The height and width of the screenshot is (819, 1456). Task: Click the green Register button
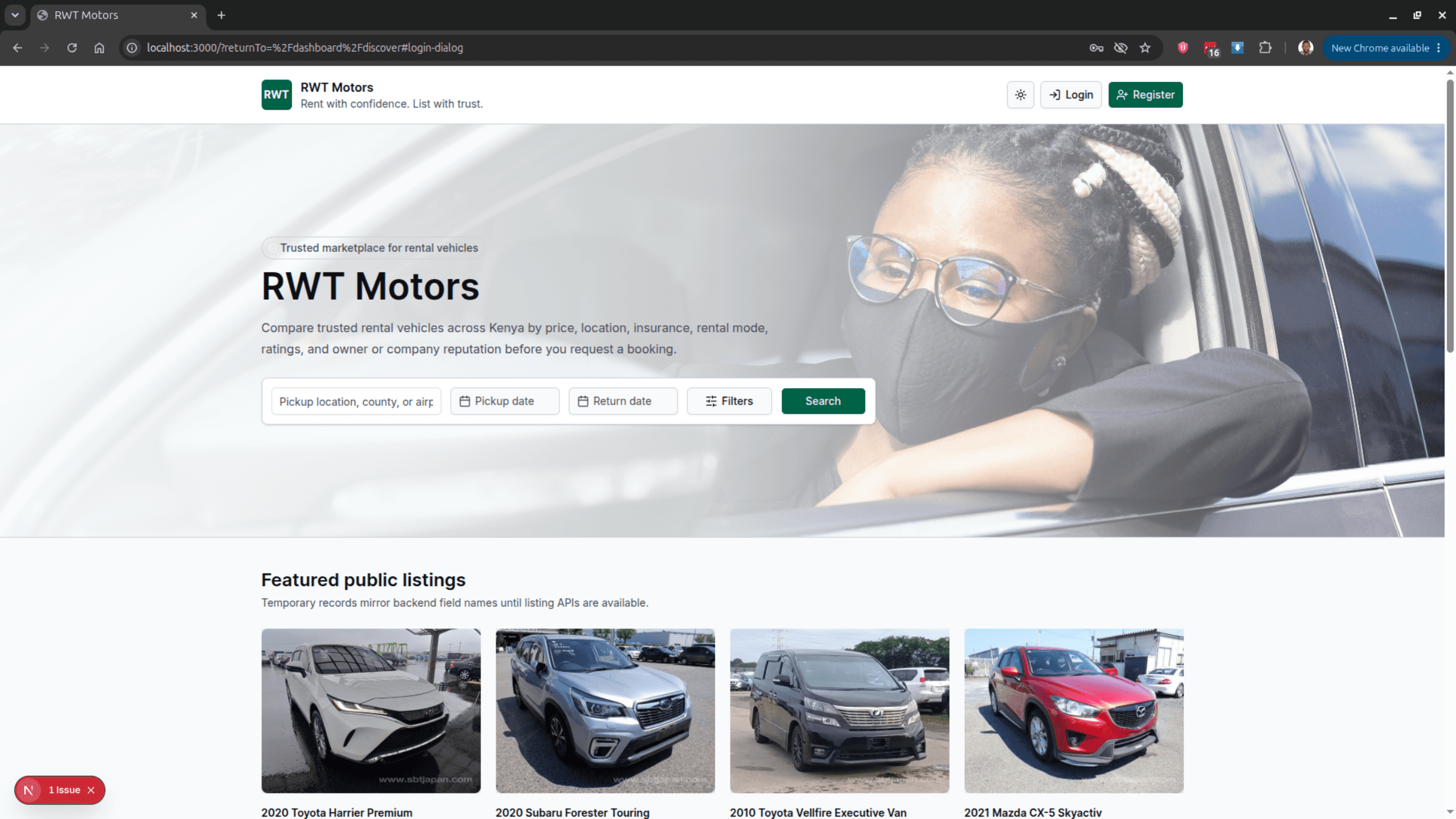click(1145, 95)
